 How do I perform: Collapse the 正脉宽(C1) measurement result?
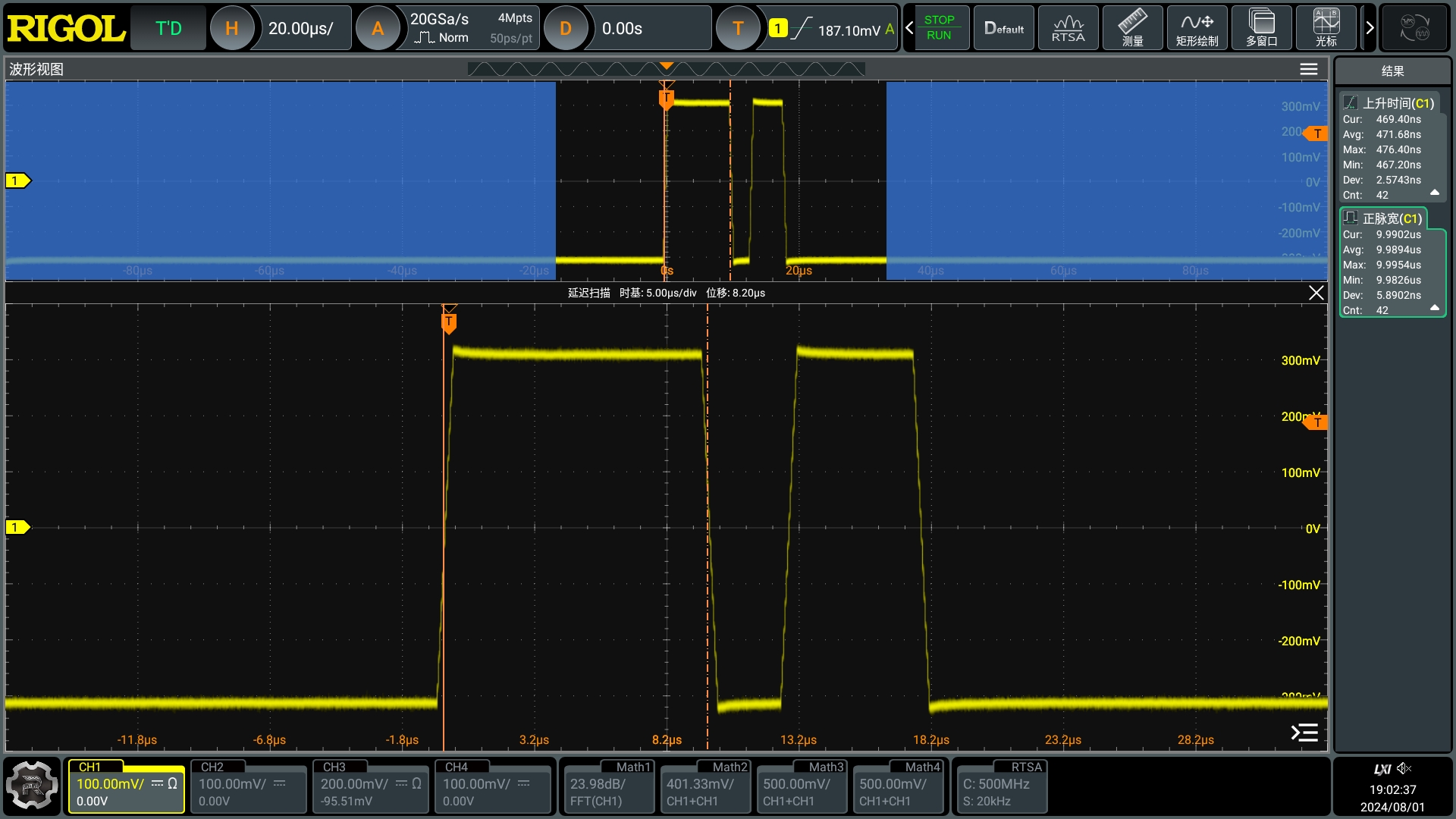coord(1436,307)
